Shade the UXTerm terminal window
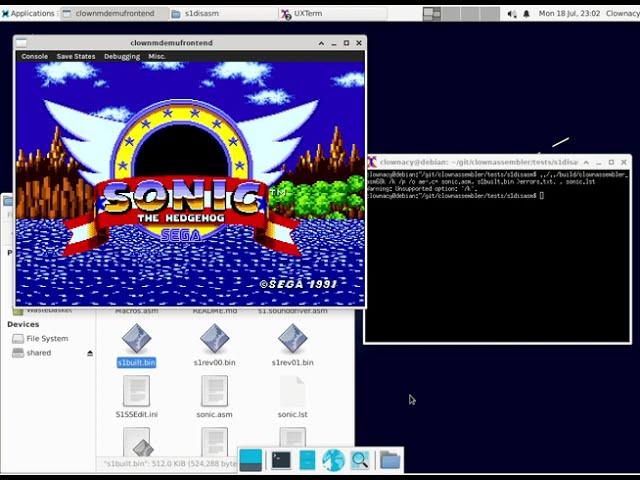 (x=586, y=162)
